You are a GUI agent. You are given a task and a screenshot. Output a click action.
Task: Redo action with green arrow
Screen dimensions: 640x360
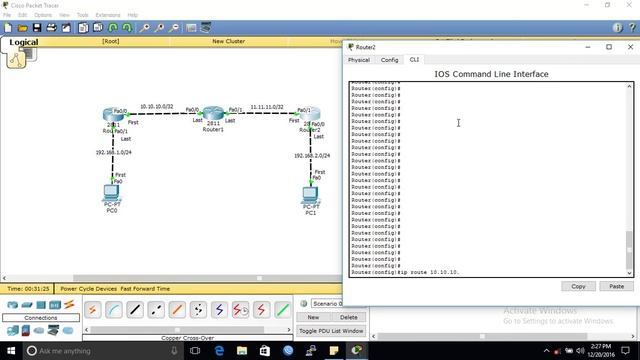pyautogui.click(x=127, y=28)
